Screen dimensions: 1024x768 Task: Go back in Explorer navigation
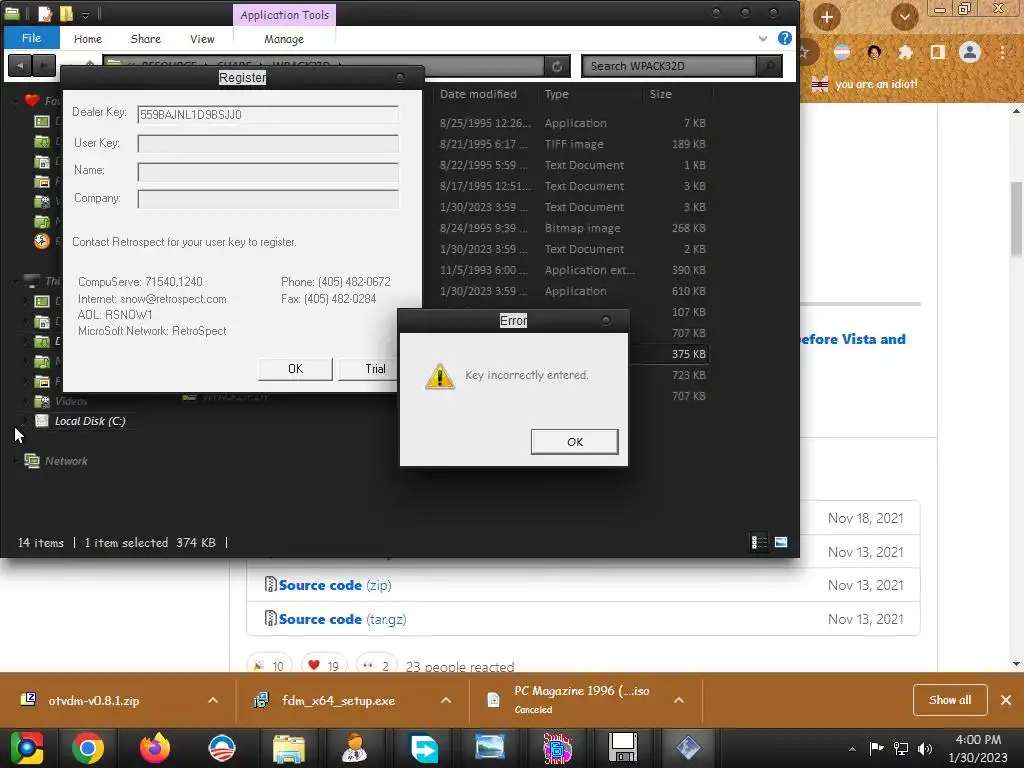pos(20,65)
